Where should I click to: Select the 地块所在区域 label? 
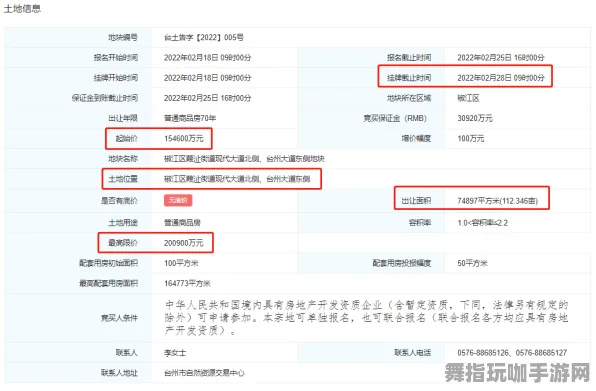point(409,98)
